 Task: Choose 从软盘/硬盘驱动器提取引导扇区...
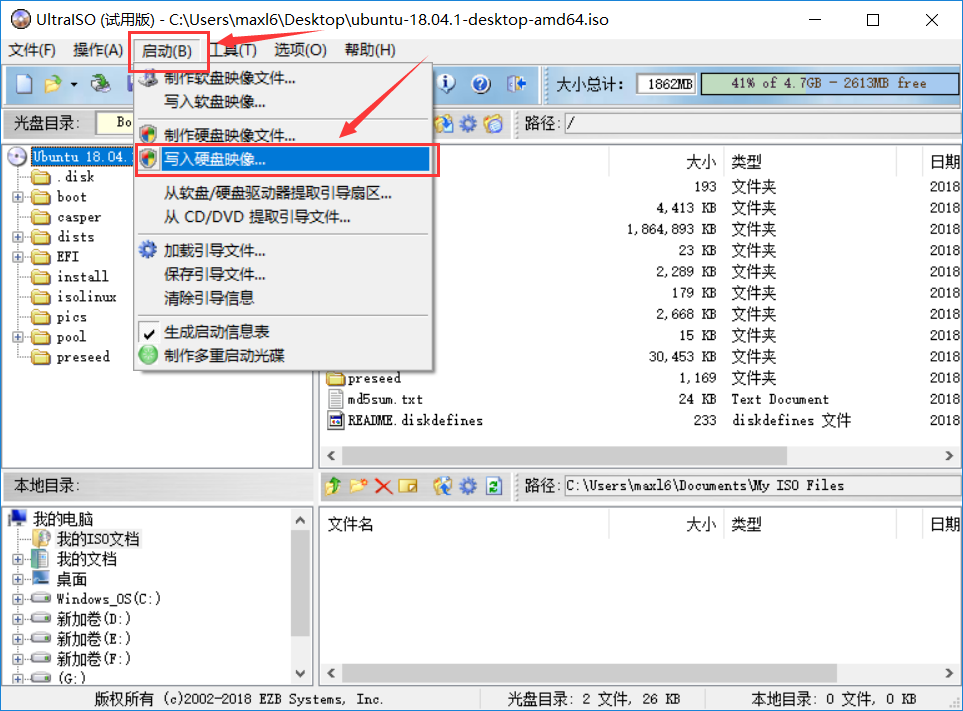coord(283,193)
